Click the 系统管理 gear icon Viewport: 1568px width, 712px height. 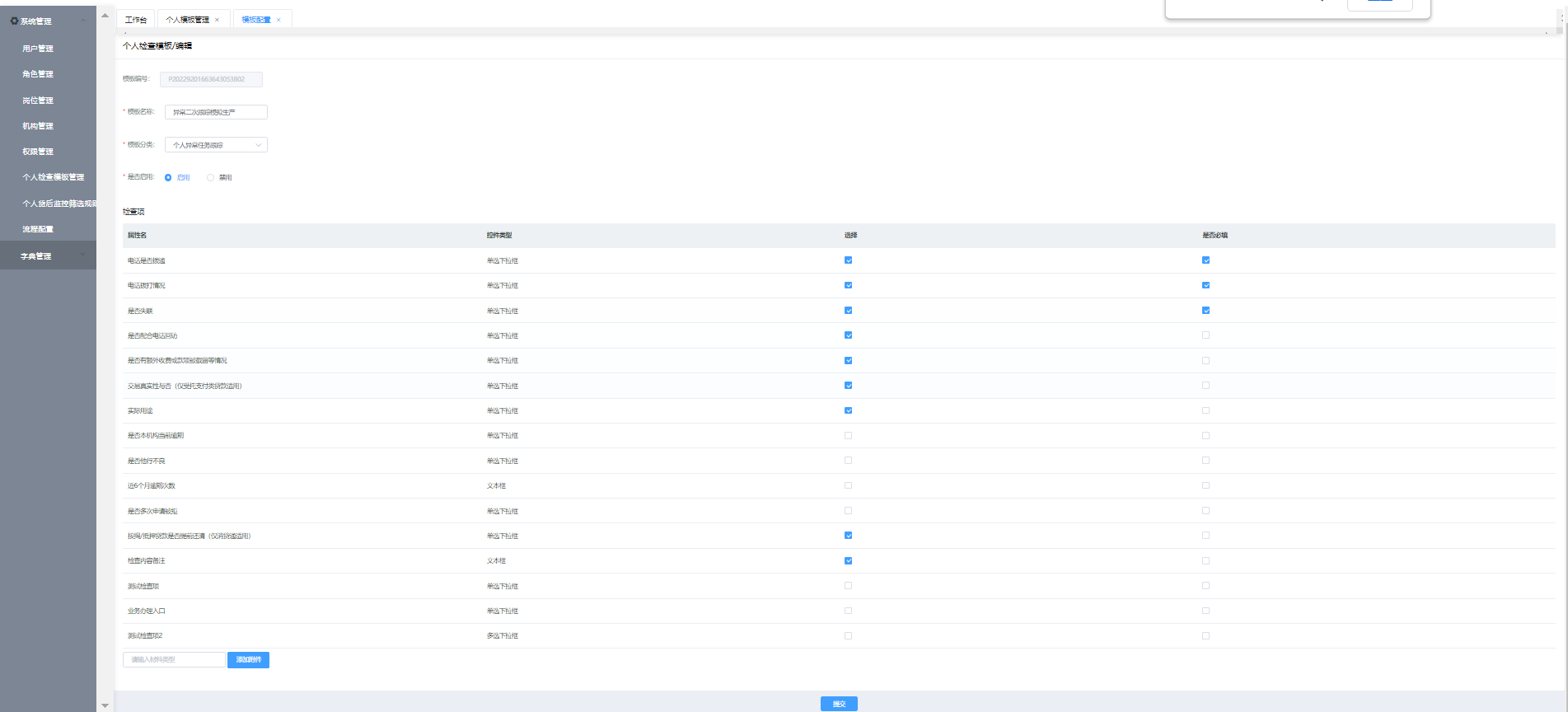[14, 21]
